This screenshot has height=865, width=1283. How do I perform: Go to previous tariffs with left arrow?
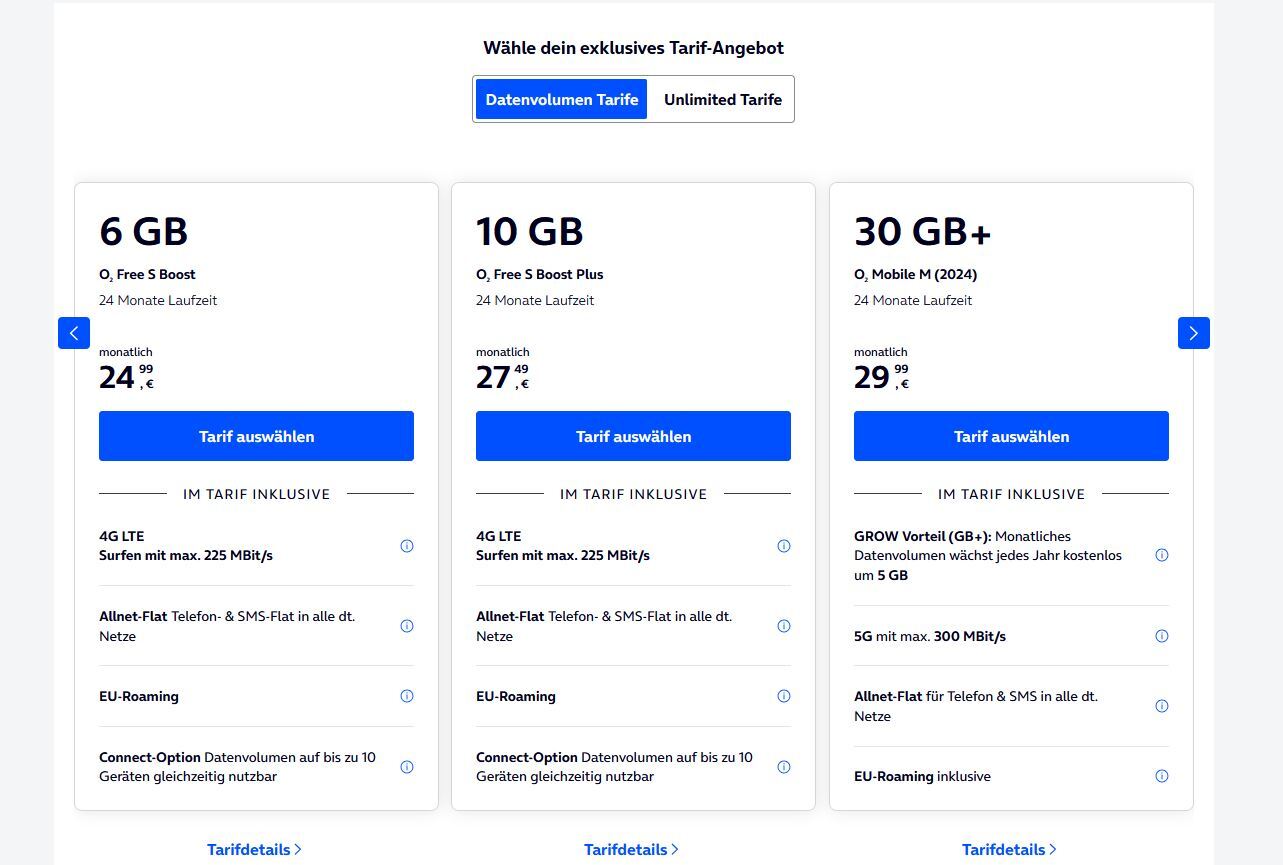(74, 333)
